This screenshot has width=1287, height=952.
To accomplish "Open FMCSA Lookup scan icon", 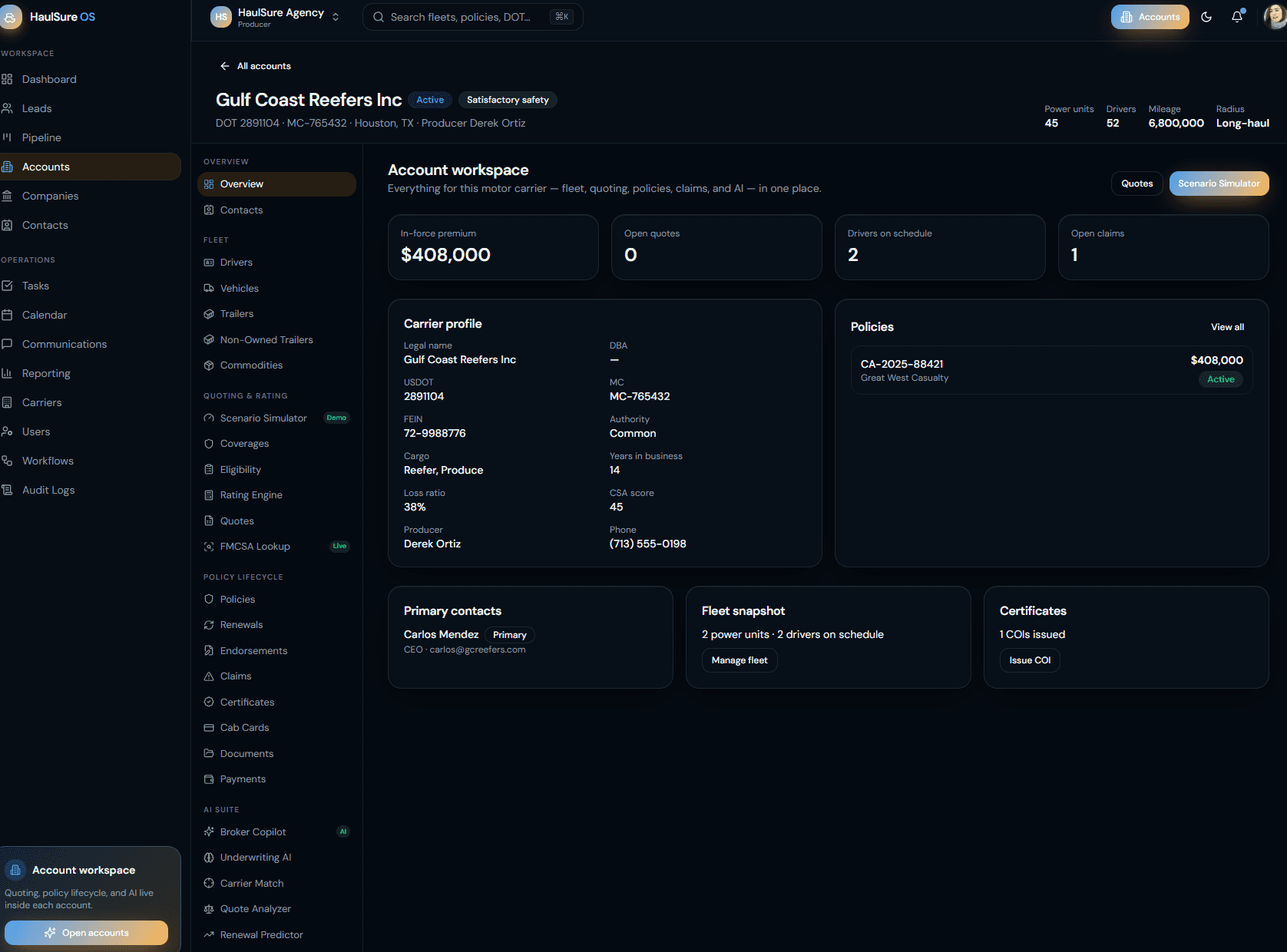I will (x=209, y=547).
